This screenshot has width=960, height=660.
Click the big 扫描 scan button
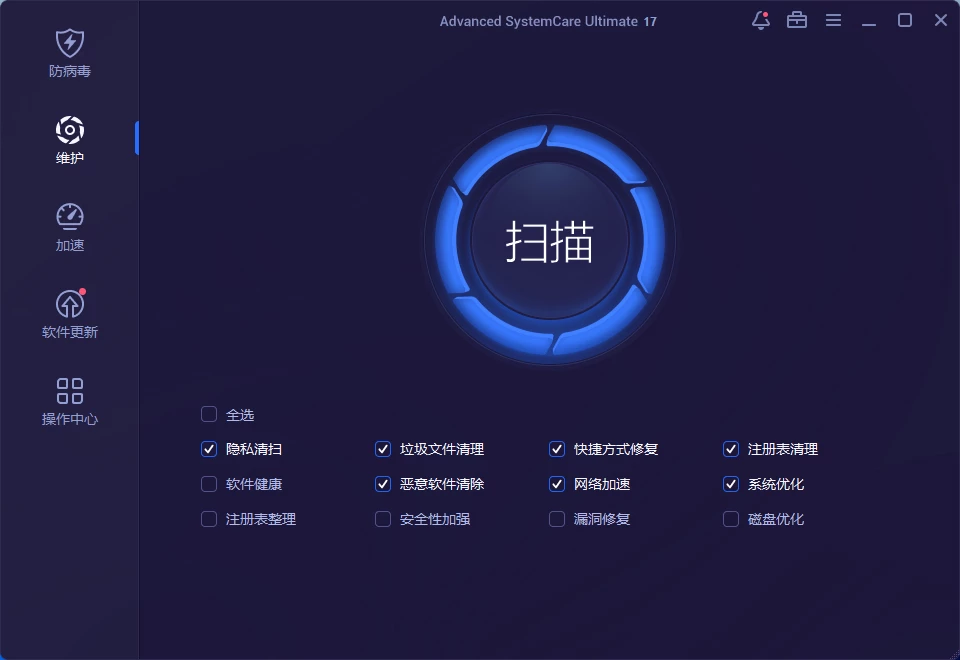550,242
